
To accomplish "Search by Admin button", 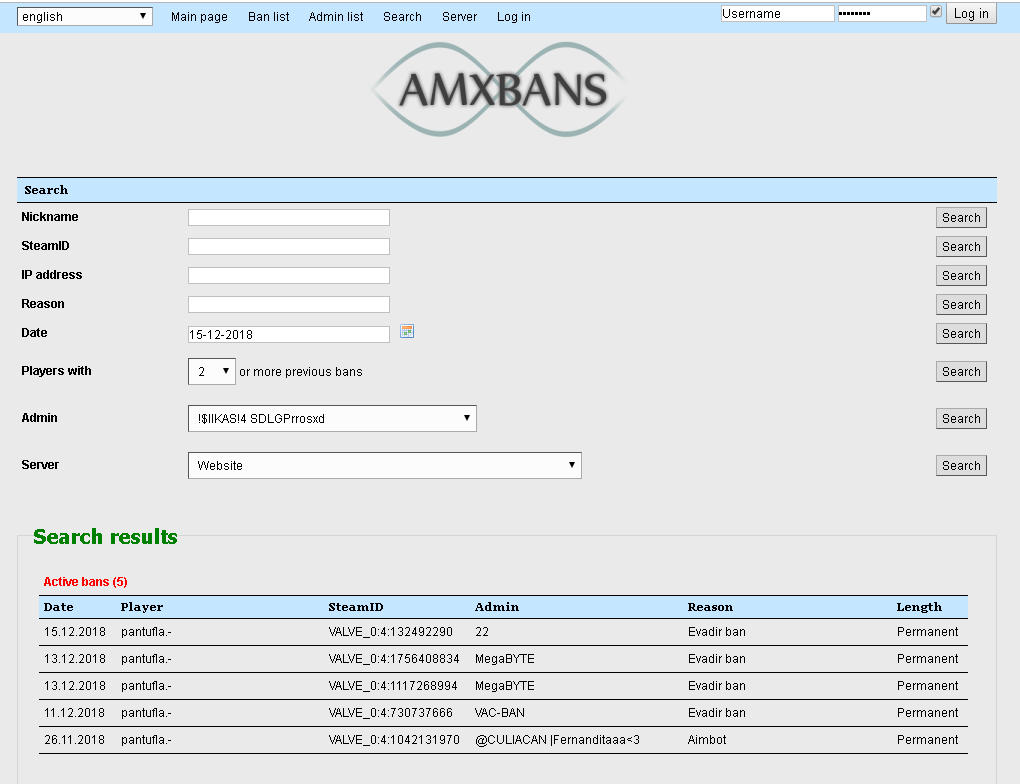I will pyautogui.click(x=961, y=418).
